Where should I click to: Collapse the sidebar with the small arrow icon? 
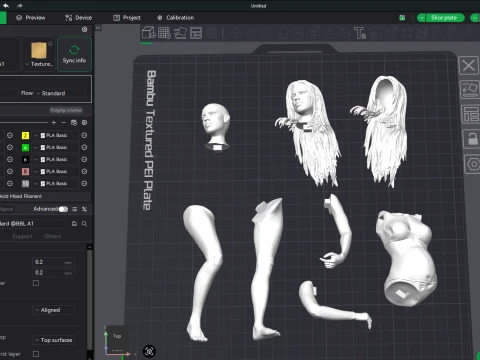98,28
